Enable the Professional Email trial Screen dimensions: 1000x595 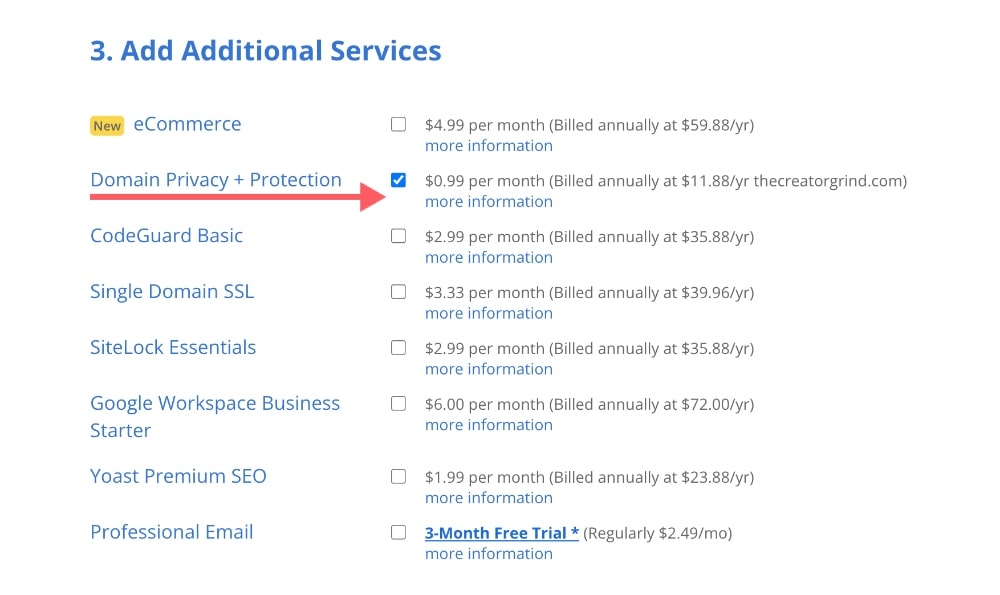pos(398,532)
